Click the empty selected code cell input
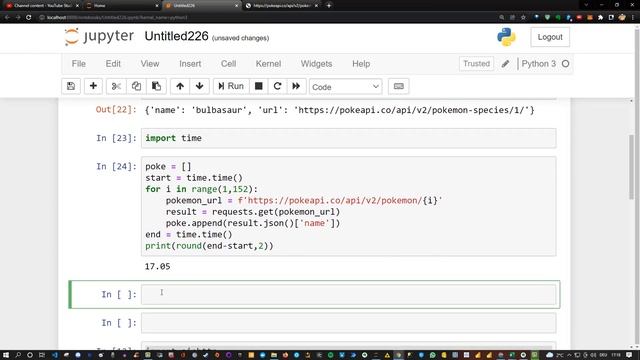Image resolution: width=640 pixels, height=360 pixels. click(349, 294)
